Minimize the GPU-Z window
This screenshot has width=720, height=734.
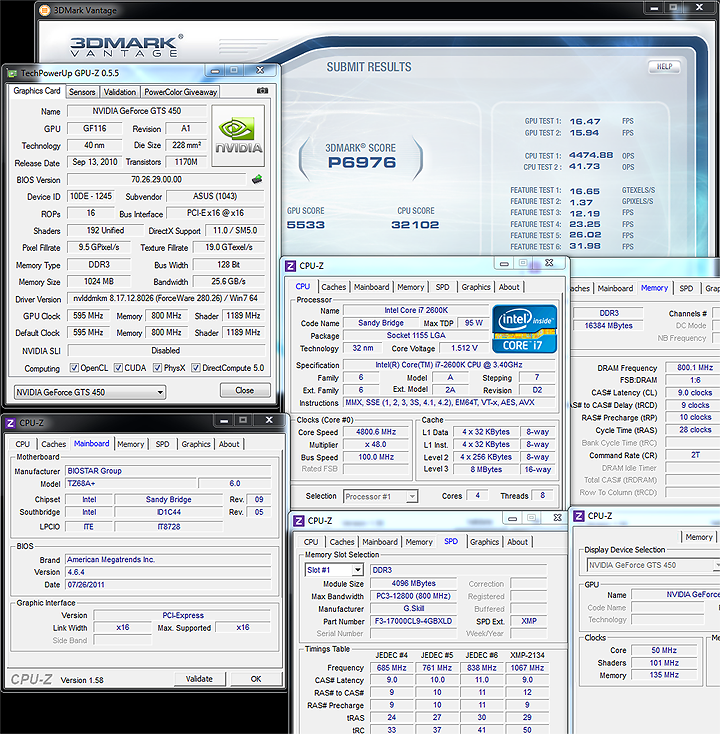(215, 71)
